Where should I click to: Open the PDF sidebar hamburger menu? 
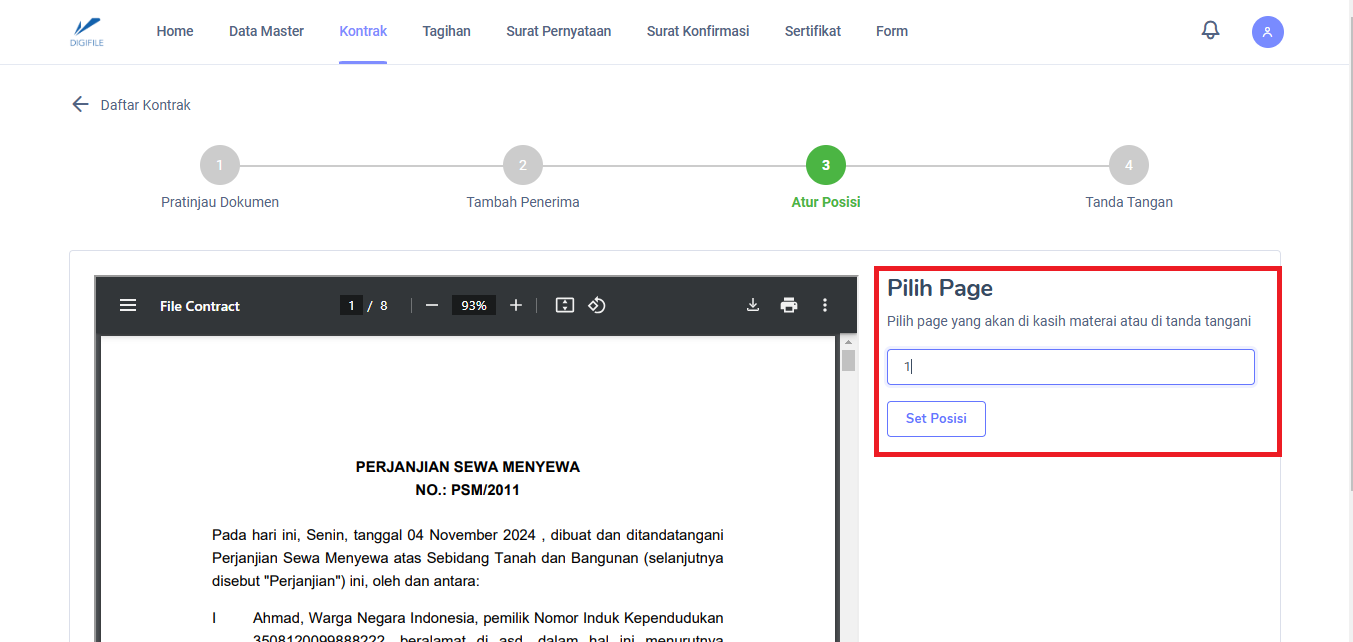(128, 306)
